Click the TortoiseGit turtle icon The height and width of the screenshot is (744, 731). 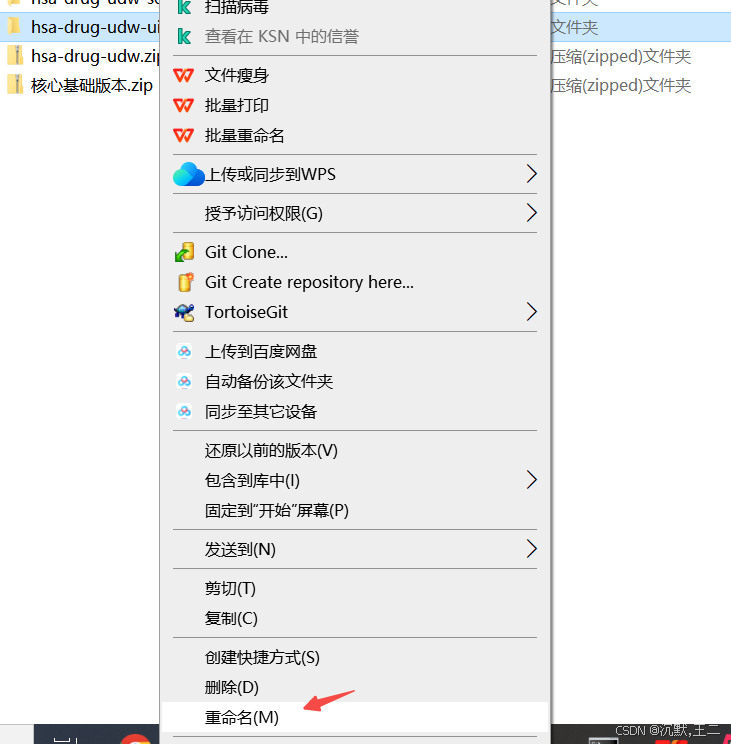[x=184, y=312]
